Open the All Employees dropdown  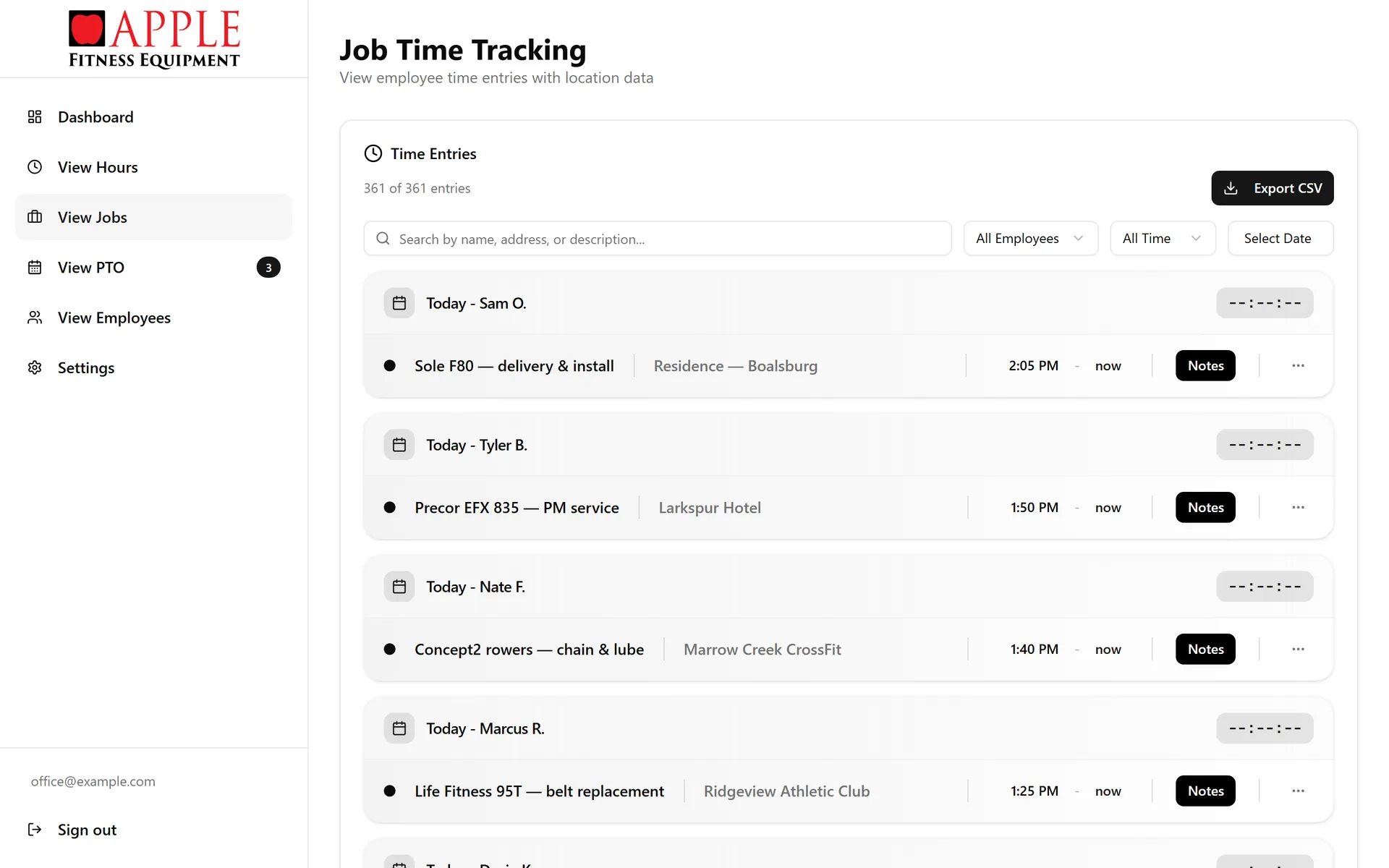[1030, 239]
